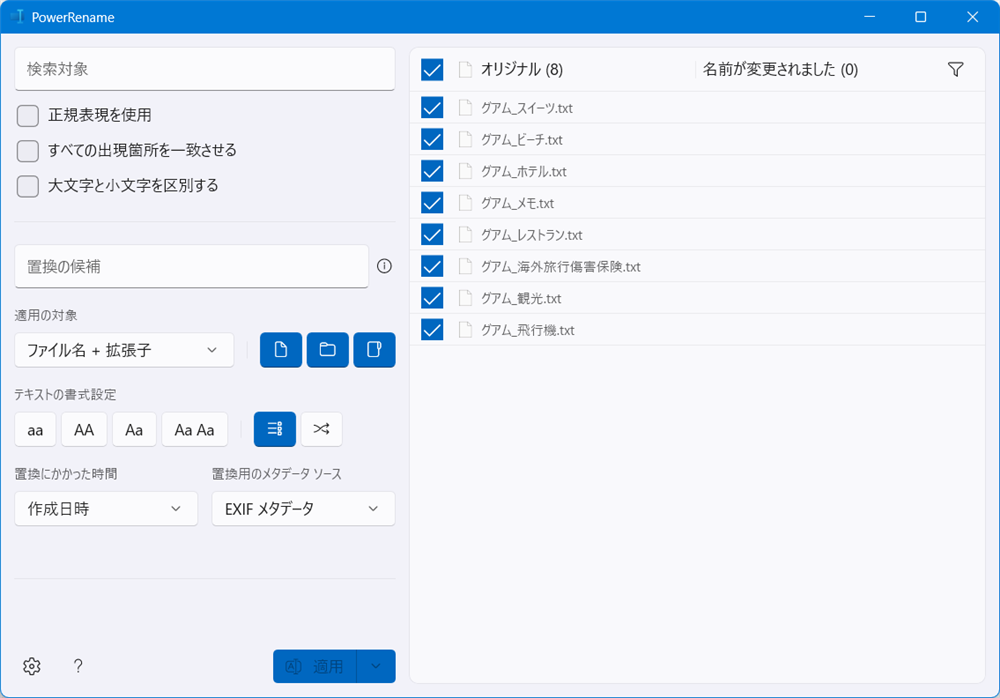Enable the 正規表現を使用 checkbox
The image size is (1000, 698).
(x=27, y=115)
